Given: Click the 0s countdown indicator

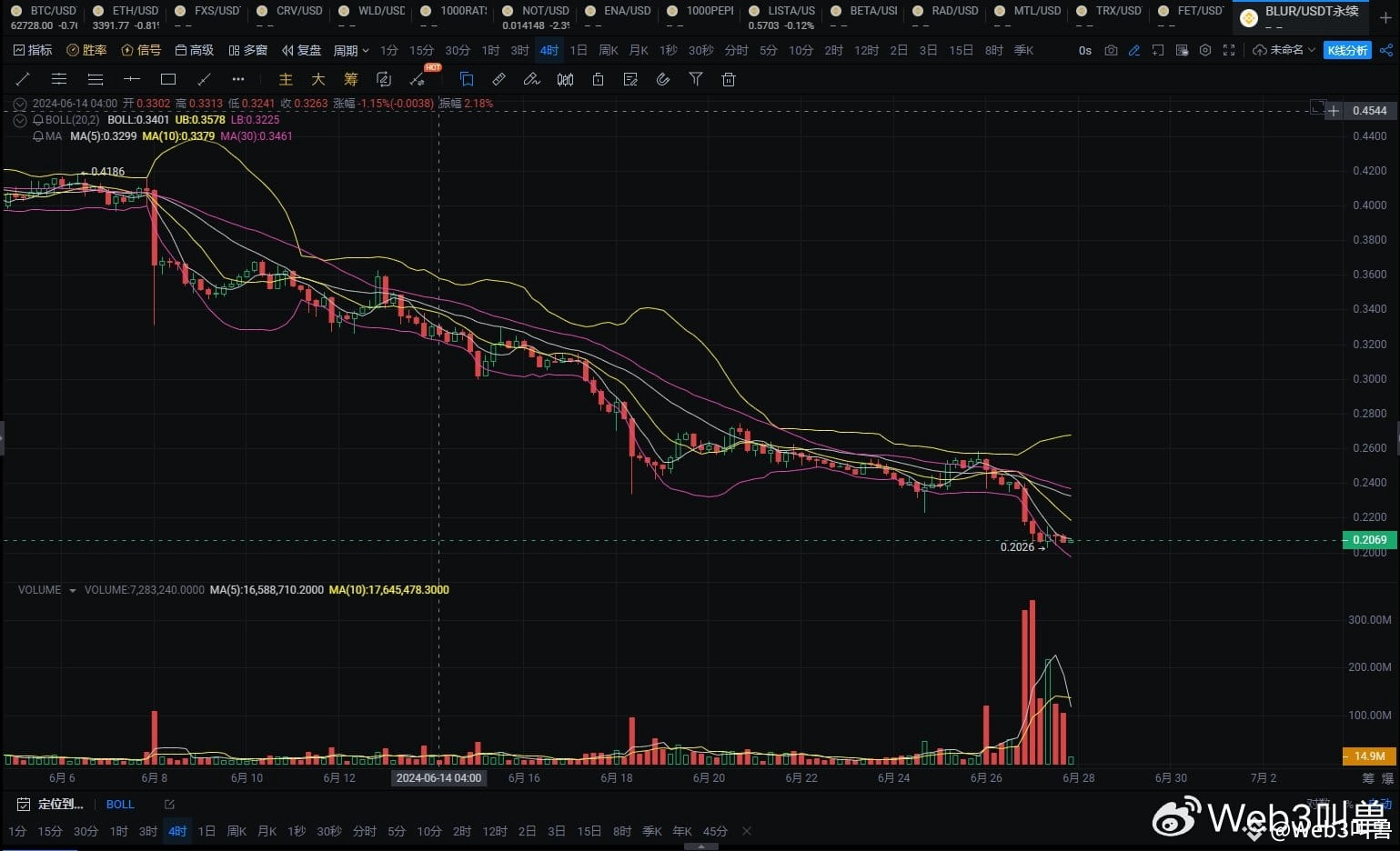Looking at the screenshot, I should tap(1085, 50).
